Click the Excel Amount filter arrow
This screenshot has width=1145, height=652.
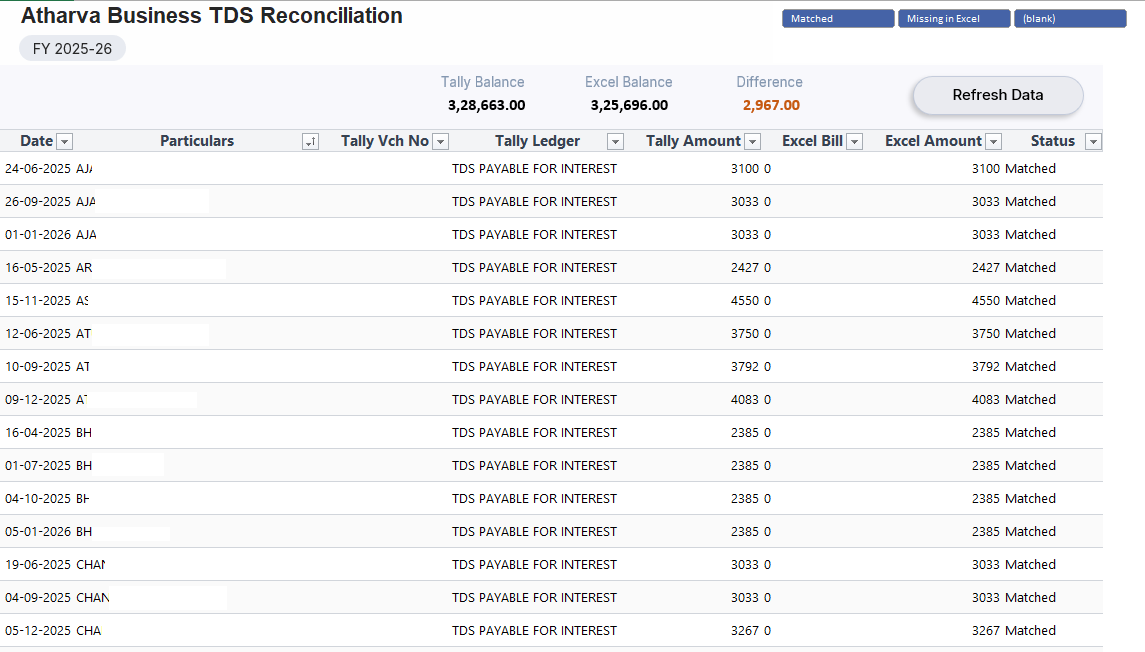993,142
